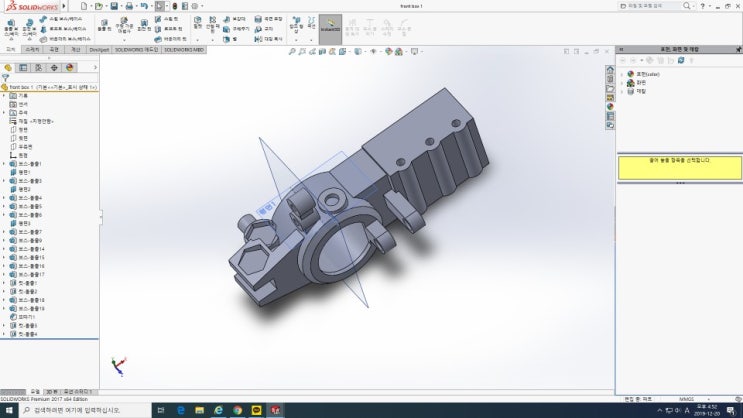This screenshot has height=418, width=743.
Task: Show the DimXpertManager tab
Action: (54, 68)
